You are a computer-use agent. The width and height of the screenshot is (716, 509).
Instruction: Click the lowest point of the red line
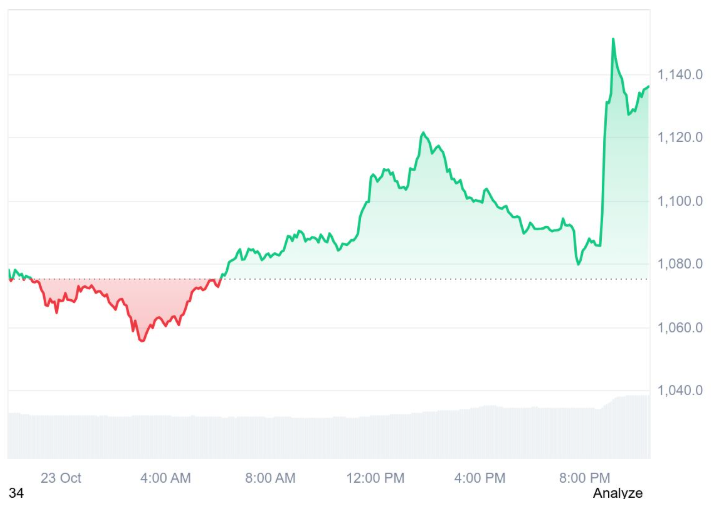click(x=142, y=340)
